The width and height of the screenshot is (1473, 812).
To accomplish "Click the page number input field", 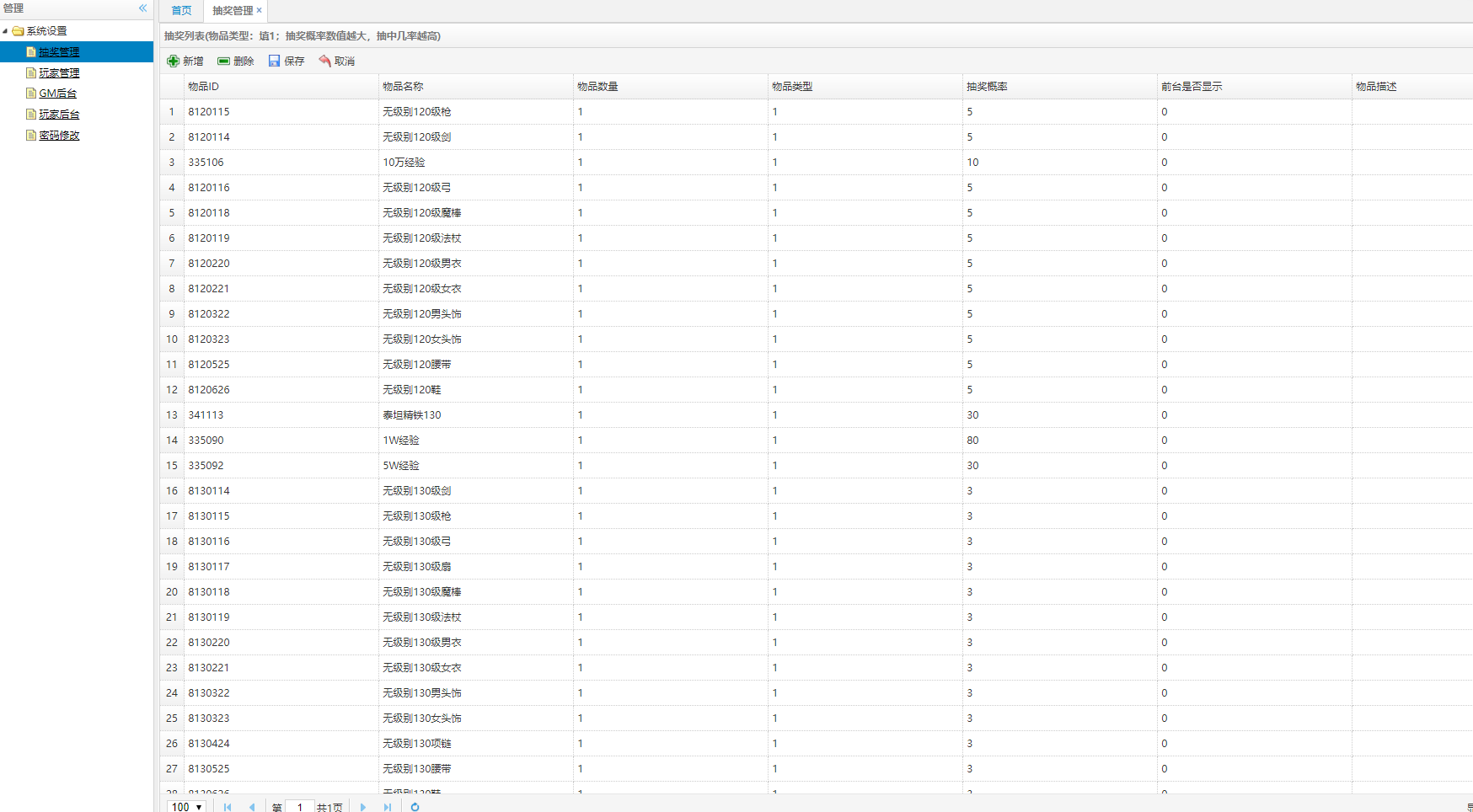I will tap(300, 807).
